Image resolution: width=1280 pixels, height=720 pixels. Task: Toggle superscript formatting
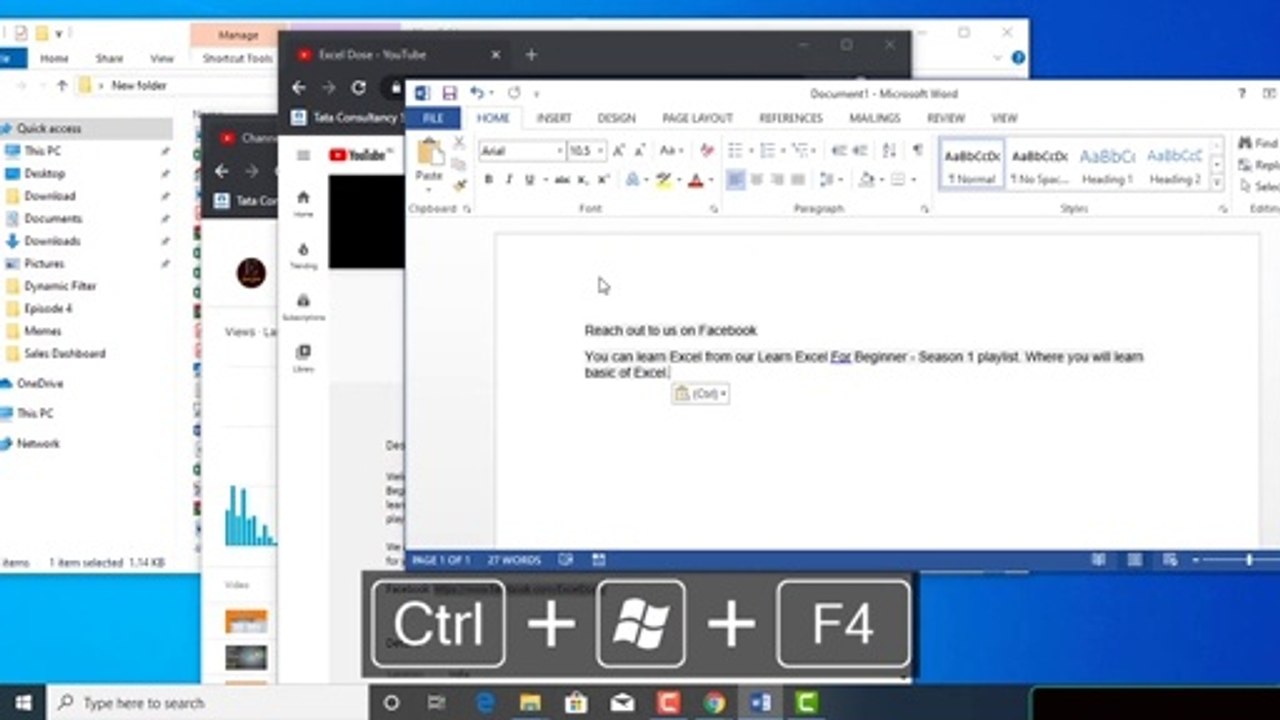point(604,180)
